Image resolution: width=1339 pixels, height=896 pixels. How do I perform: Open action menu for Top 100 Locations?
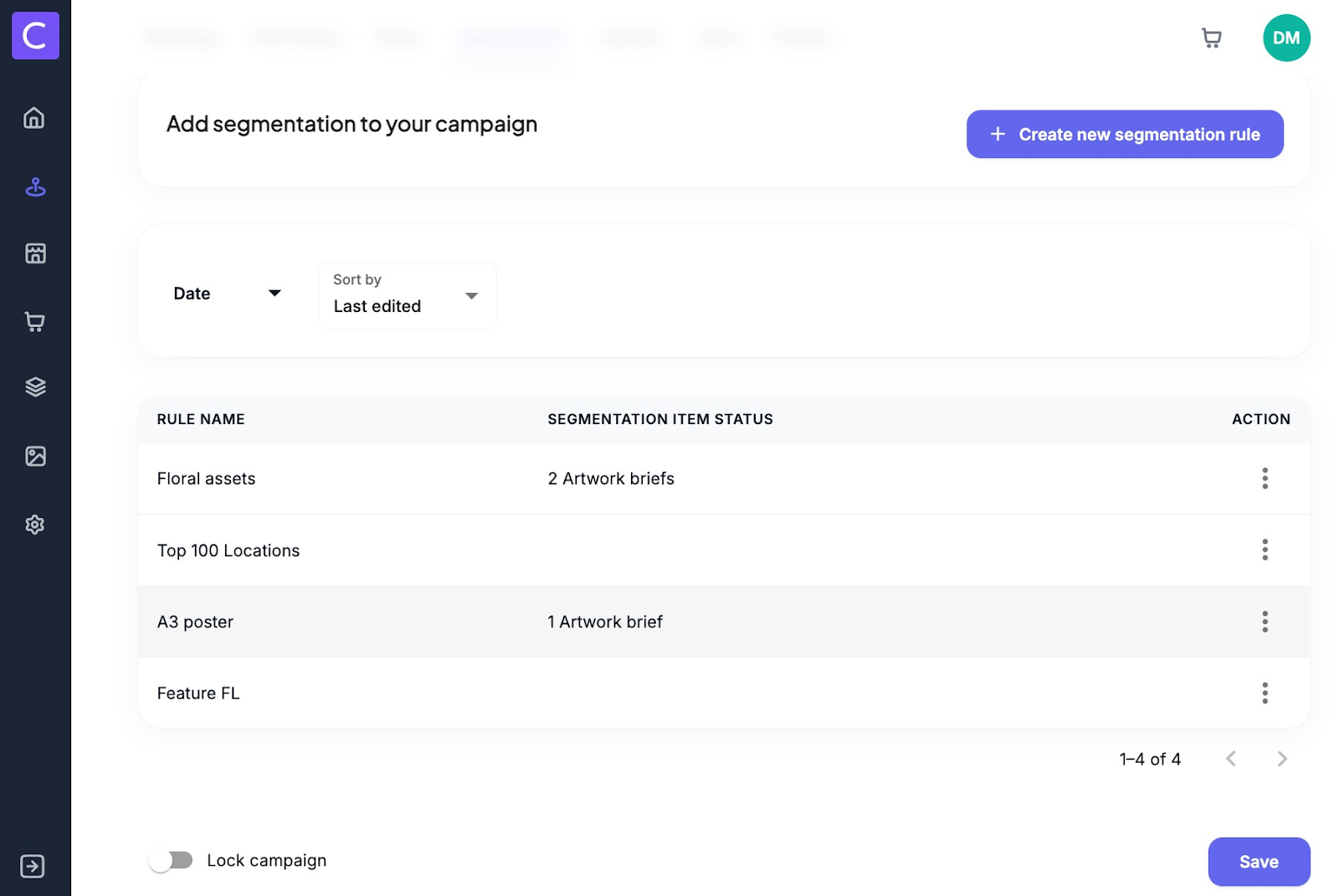point(1265,550)
